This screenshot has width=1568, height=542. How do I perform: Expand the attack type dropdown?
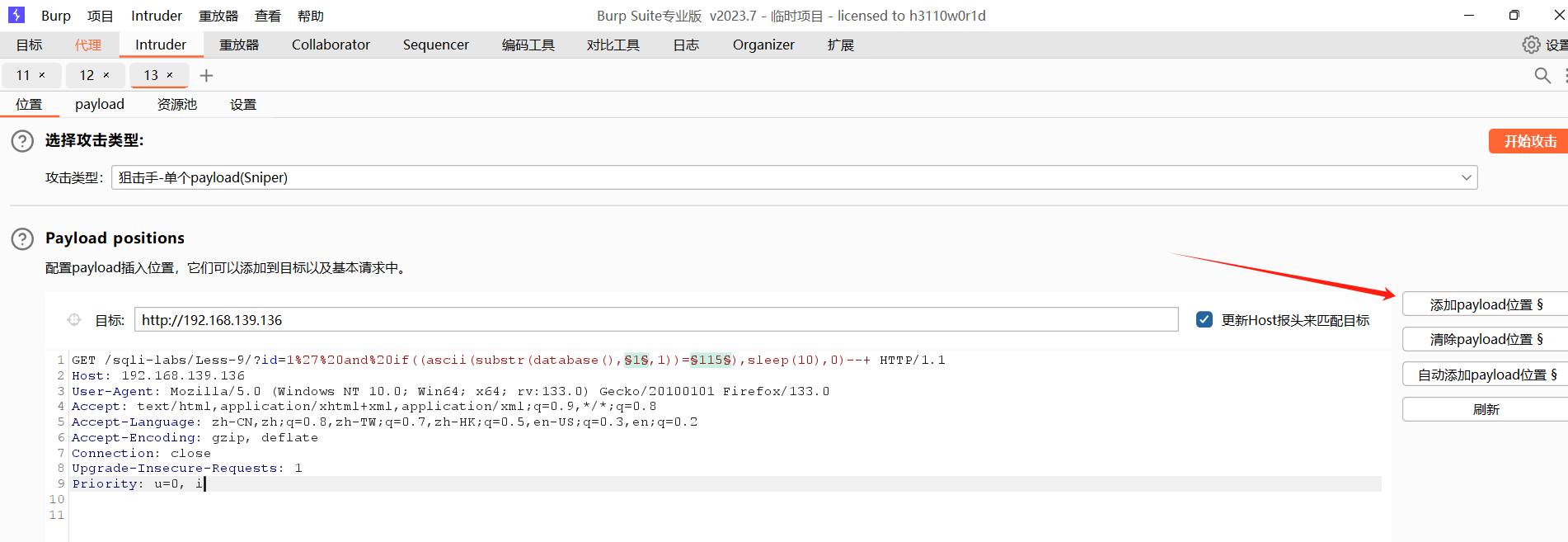(1467, 177)
